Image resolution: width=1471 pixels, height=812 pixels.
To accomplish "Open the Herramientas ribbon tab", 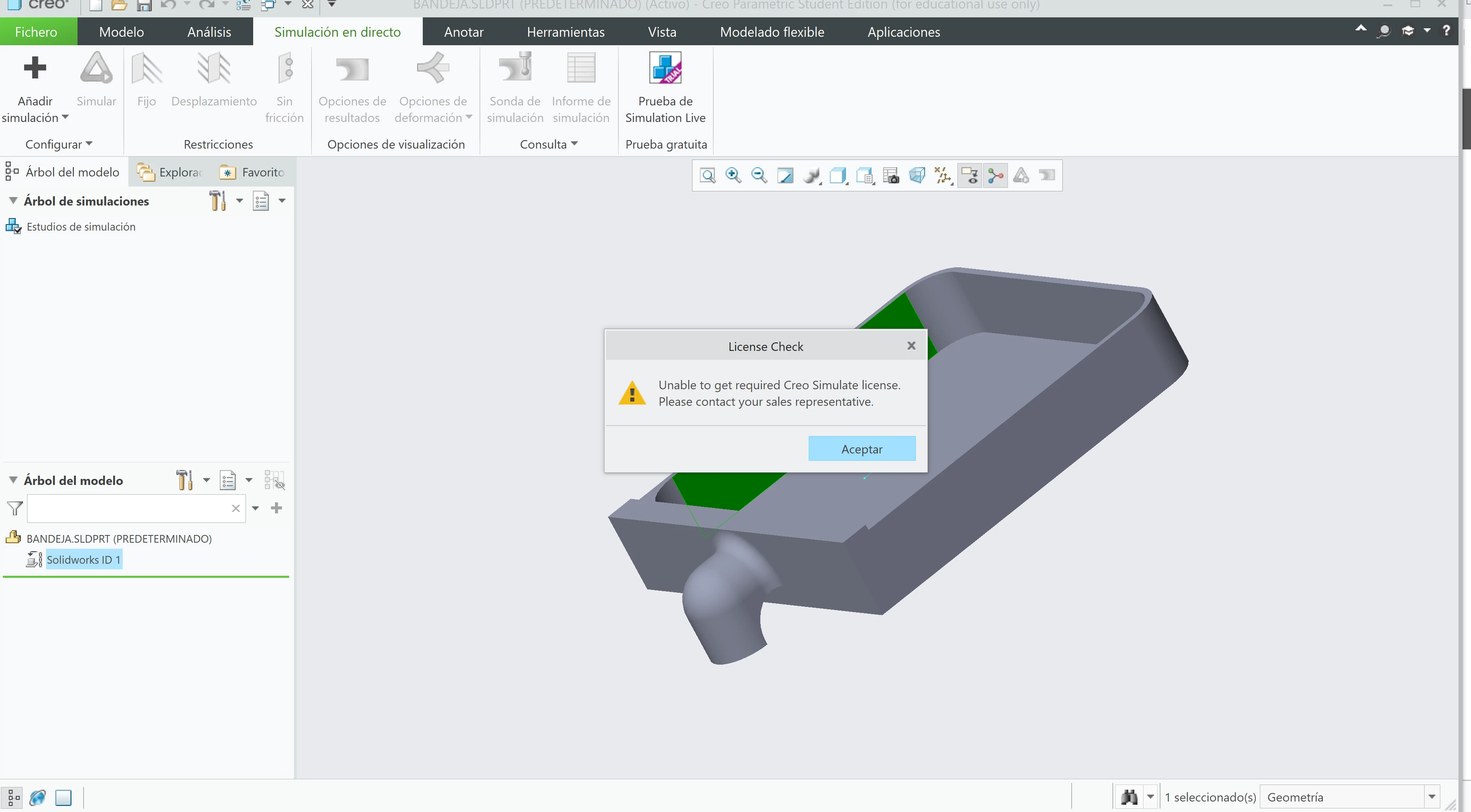I will click(x=565, y=32).
